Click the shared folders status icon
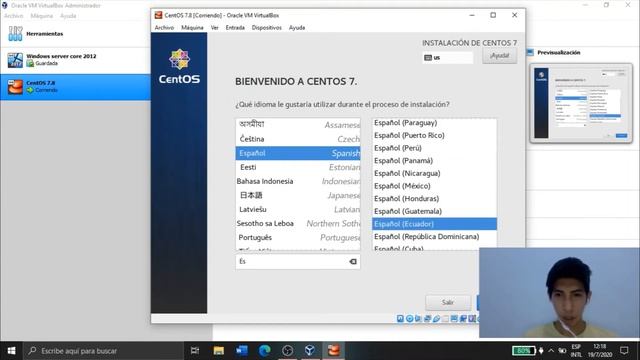The height and width of the screenshot is (360, 640). tap(445, 318)
